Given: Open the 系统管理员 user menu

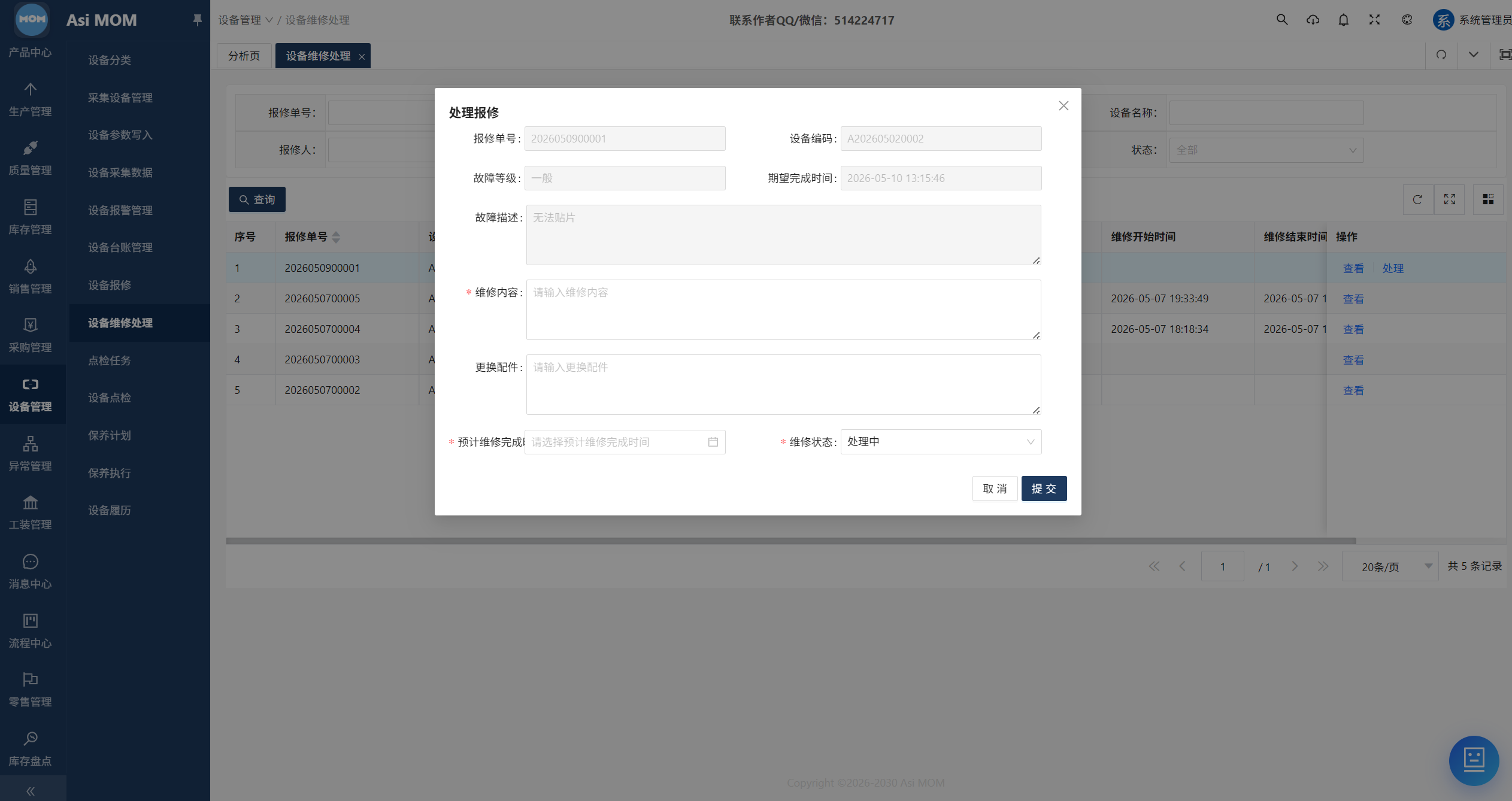Looking at the screenshot, I should (1472, 20).
